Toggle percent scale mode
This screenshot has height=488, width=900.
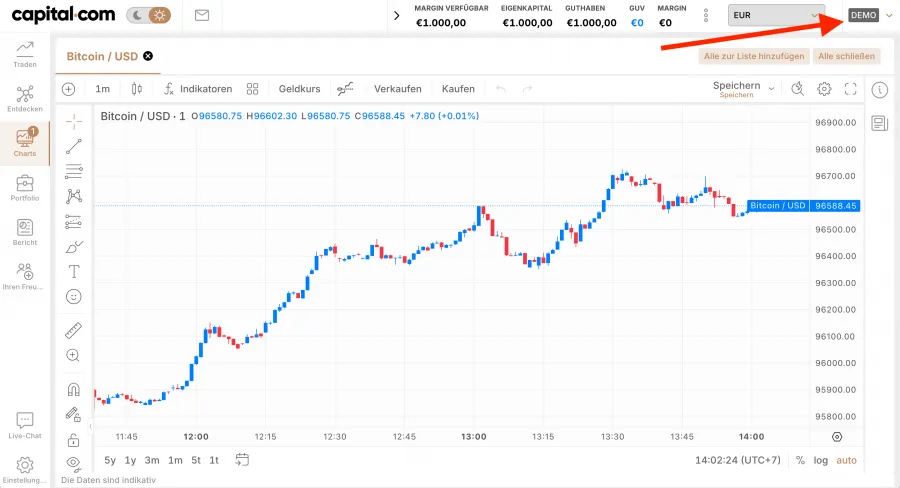(800, 460)
